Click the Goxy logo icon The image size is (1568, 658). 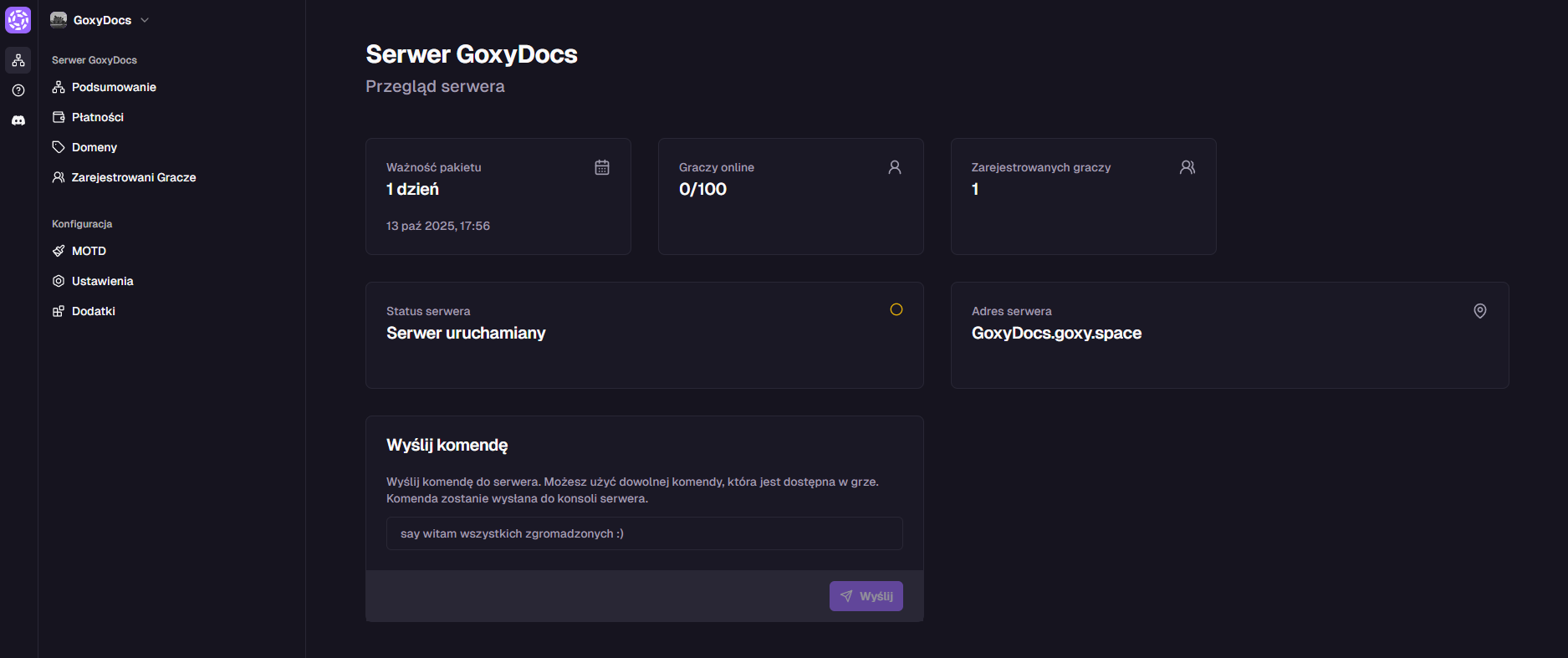[x=18, y=20]
